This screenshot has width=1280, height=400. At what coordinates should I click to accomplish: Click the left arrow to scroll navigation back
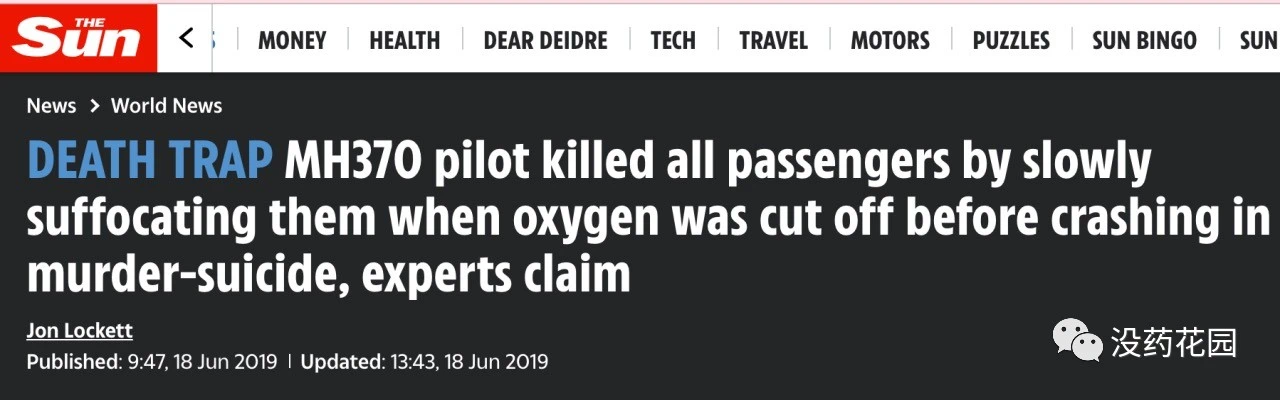[x=186, y=39]
